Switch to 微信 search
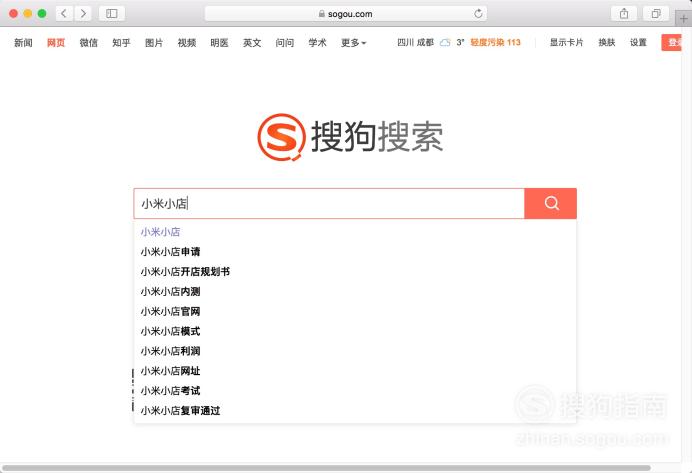Image resolution: width=692 pixels, height=473 pixels. pyautogui.click(x=89, y=42)
